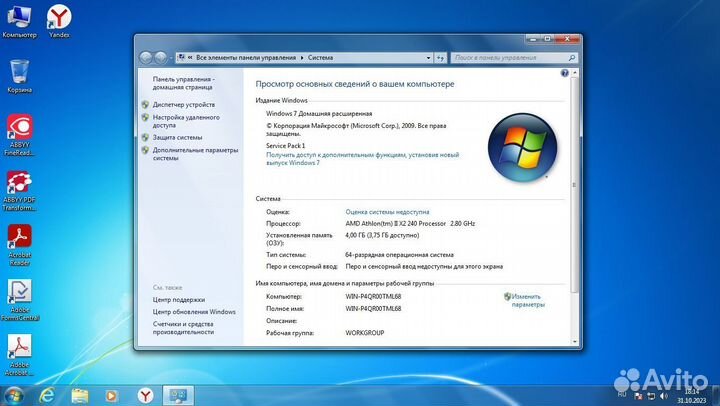Select the Adobe Acrobat desktop shortcut

pyautogui.click(x=19, y=355)
